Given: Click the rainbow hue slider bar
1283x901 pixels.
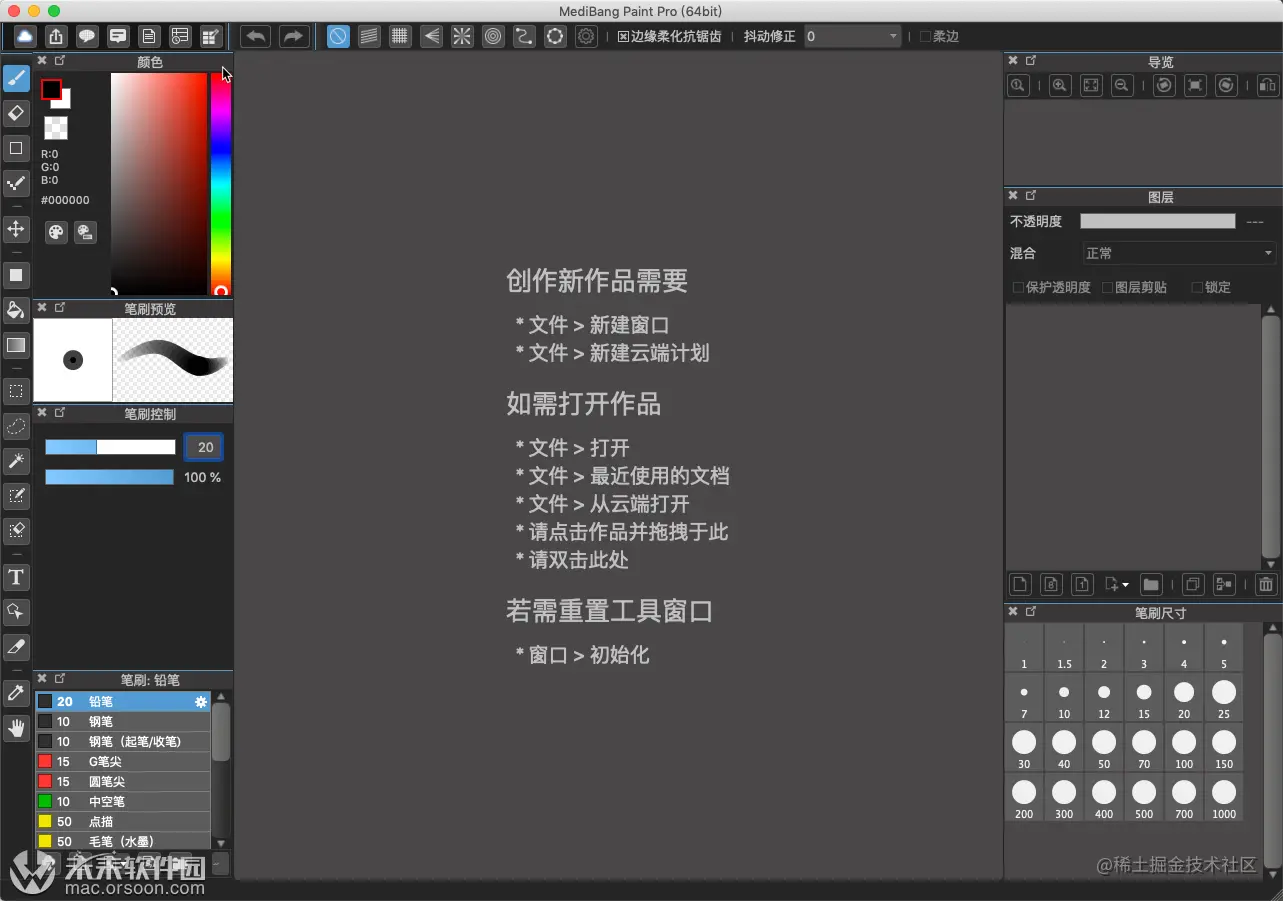Looking at the screenshot, I should point(221,184).
